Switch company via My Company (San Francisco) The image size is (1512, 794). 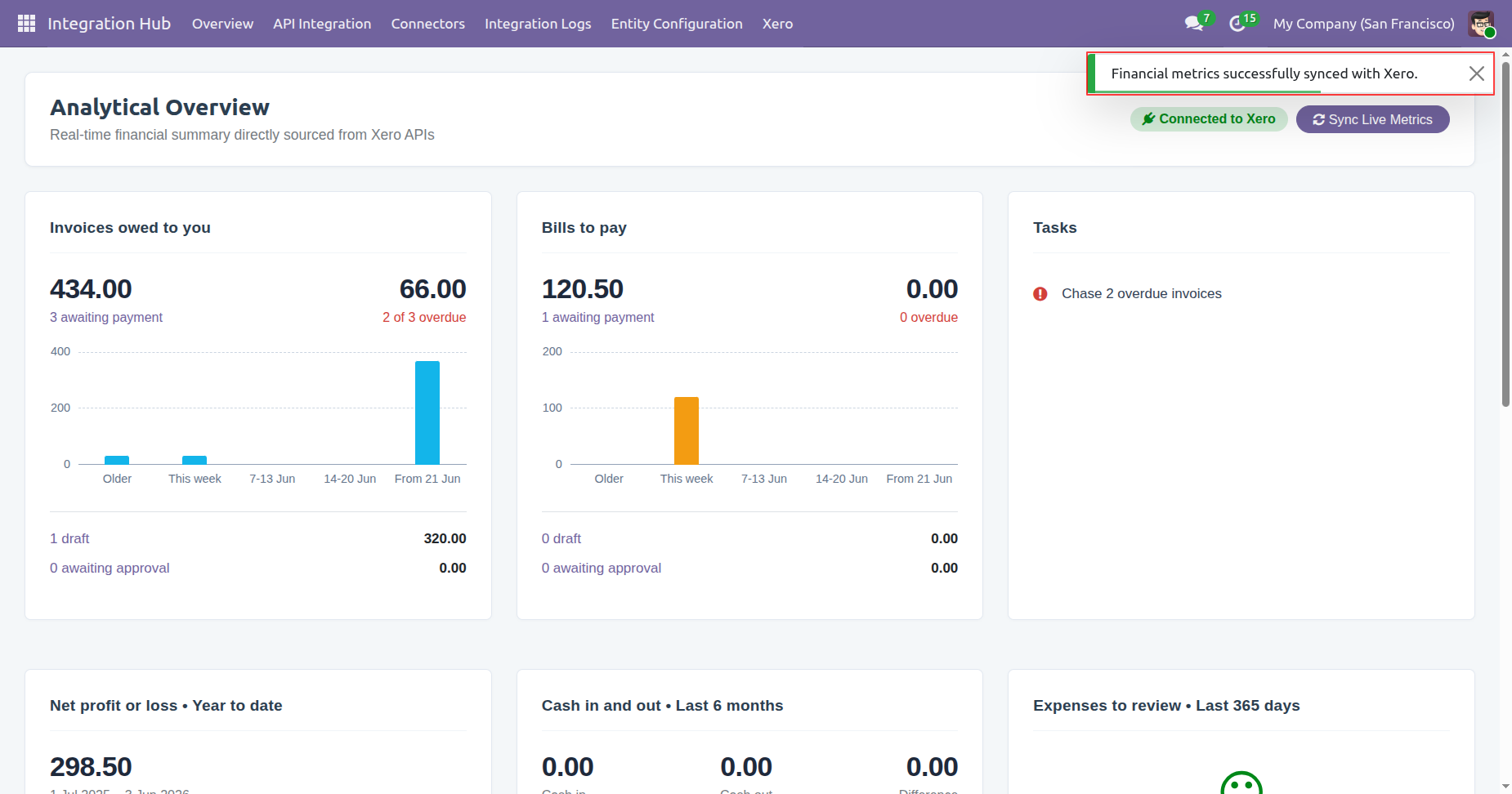(1364, 24)
